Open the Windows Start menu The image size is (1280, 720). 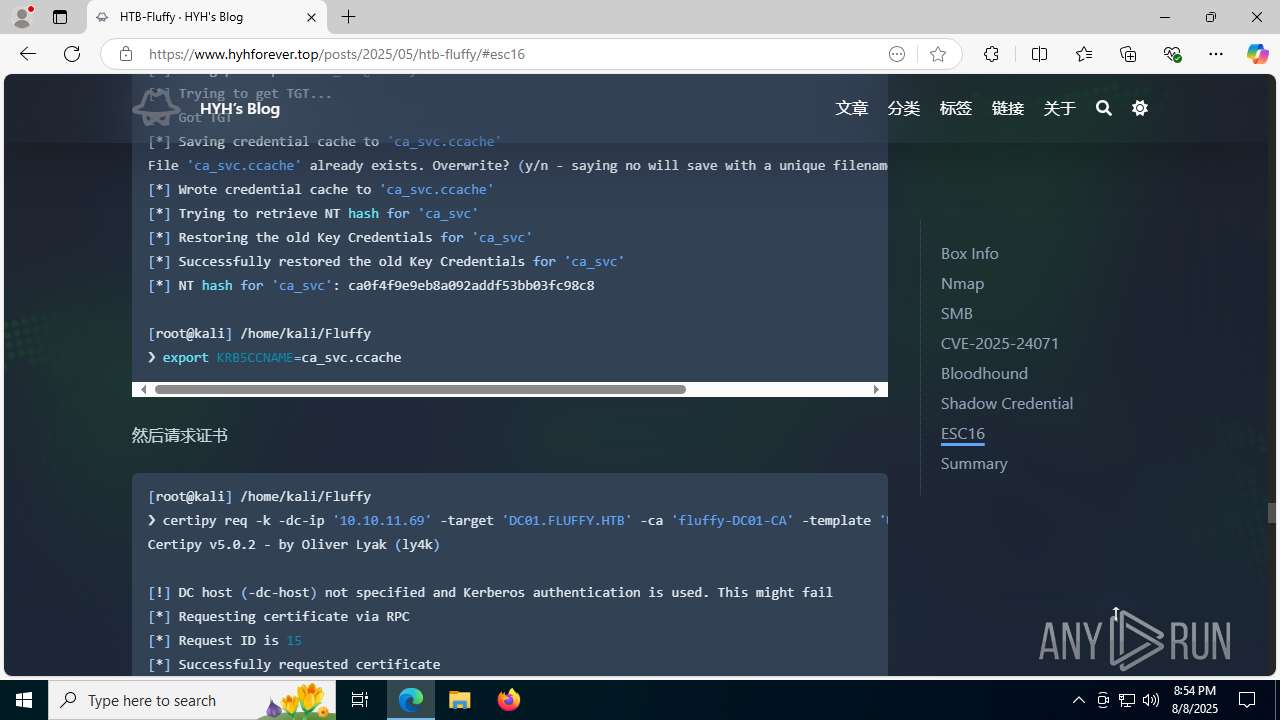tap(24, 700)
